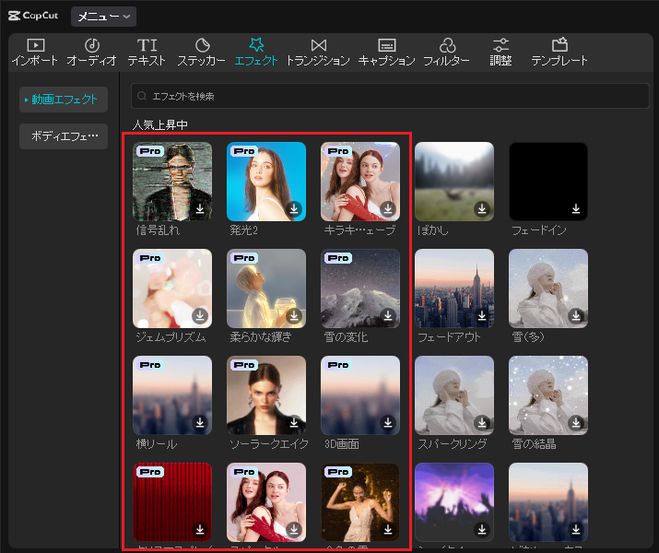Switch to トランジション transitions tab
This screenshot has height=553, width=659.
(x=318, y=52)
